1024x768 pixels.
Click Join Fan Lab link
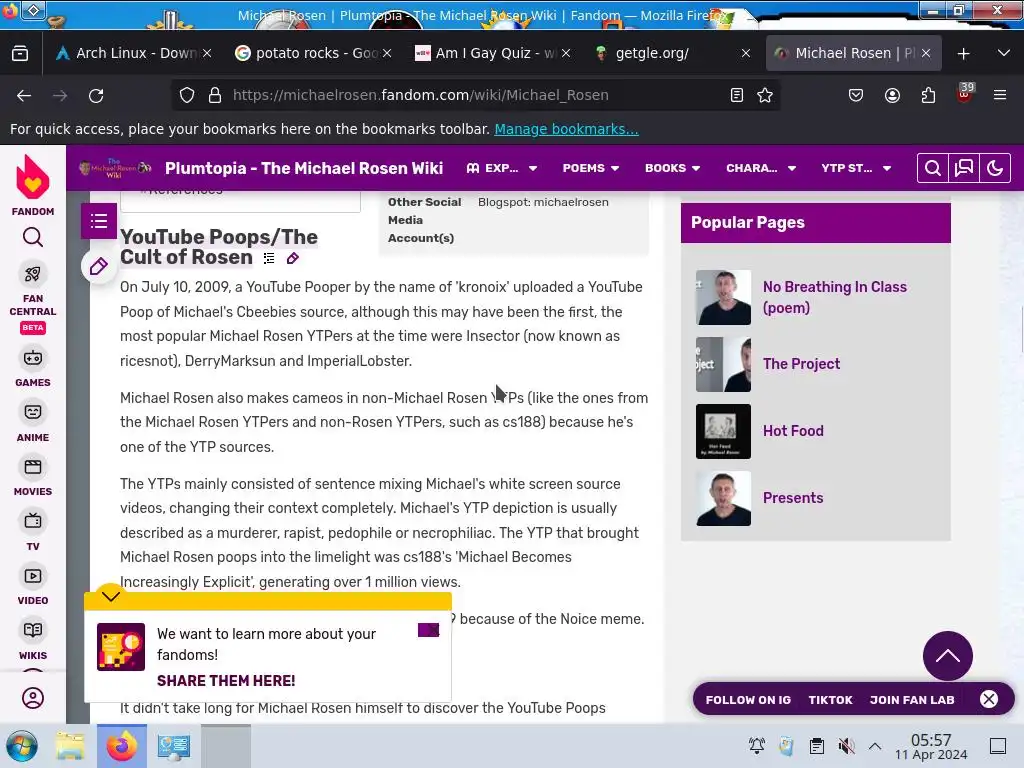click(912, 700)
